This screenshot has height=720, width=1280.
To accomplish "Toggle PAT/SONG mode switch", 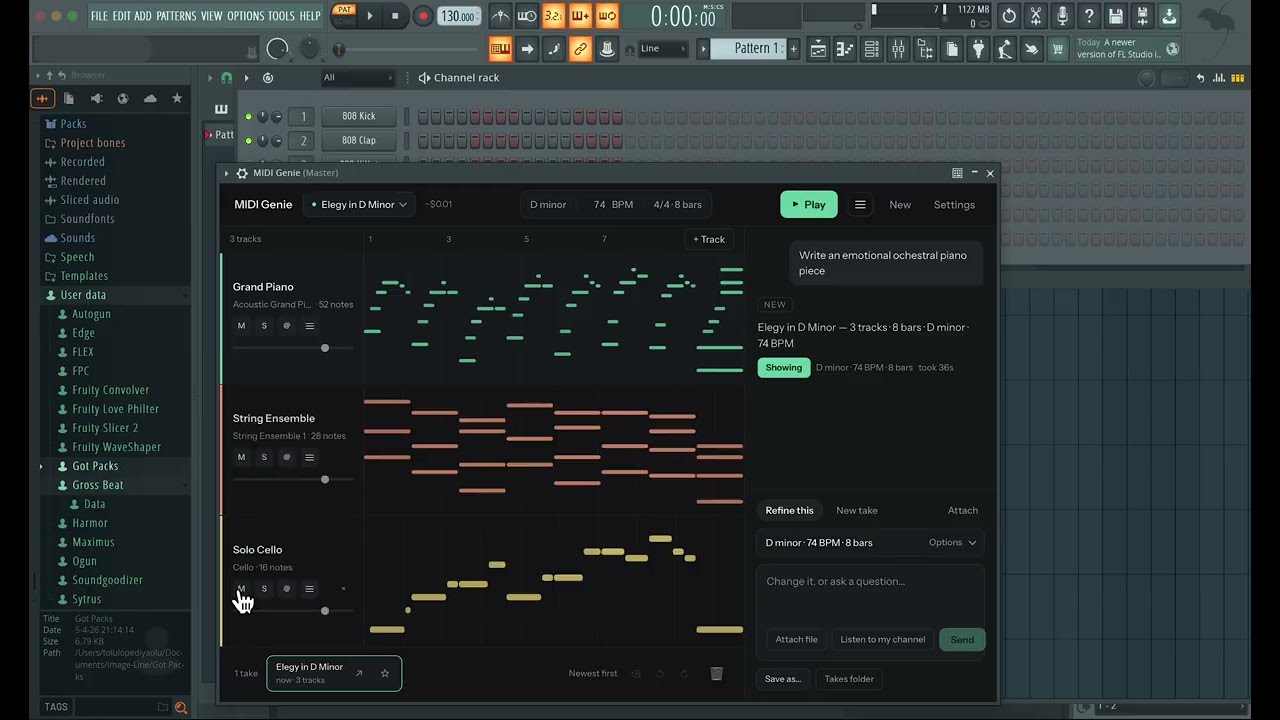I will point(344,16).
